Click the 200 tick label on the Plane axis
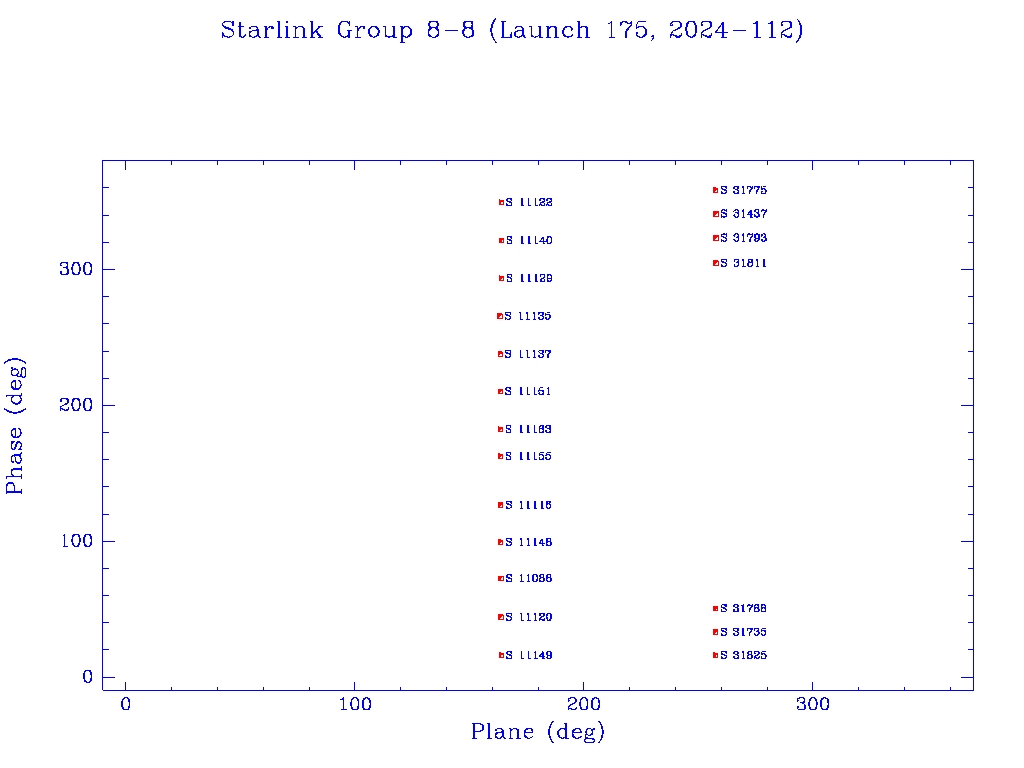 point(583,704)
